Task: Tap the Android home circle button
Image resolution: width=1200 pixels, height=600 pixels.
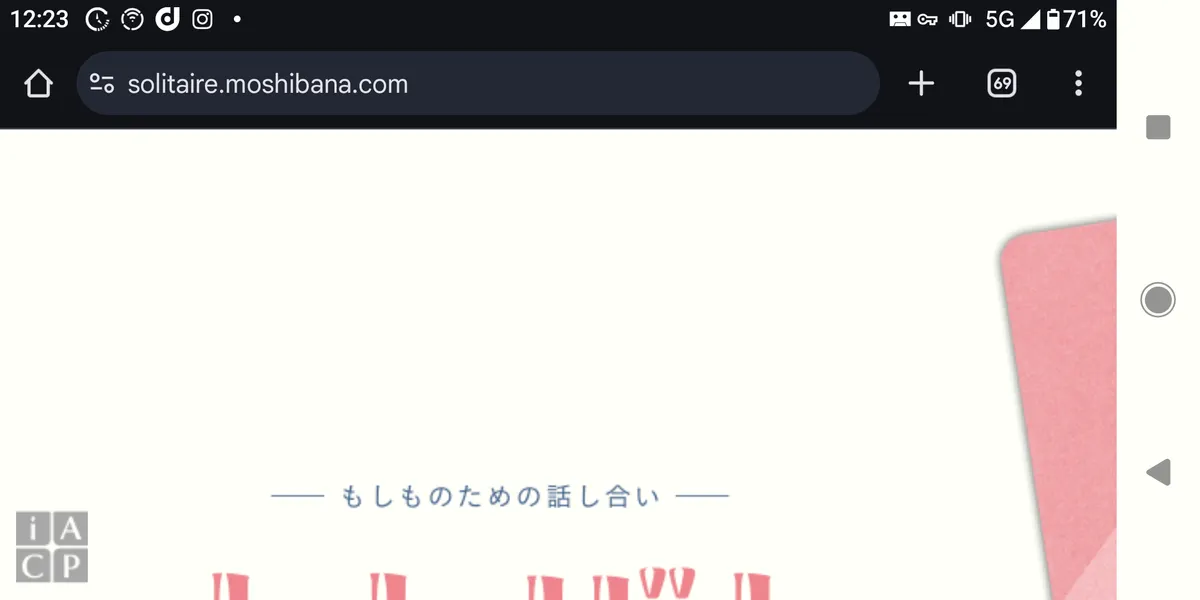Action: point(1158,299)
